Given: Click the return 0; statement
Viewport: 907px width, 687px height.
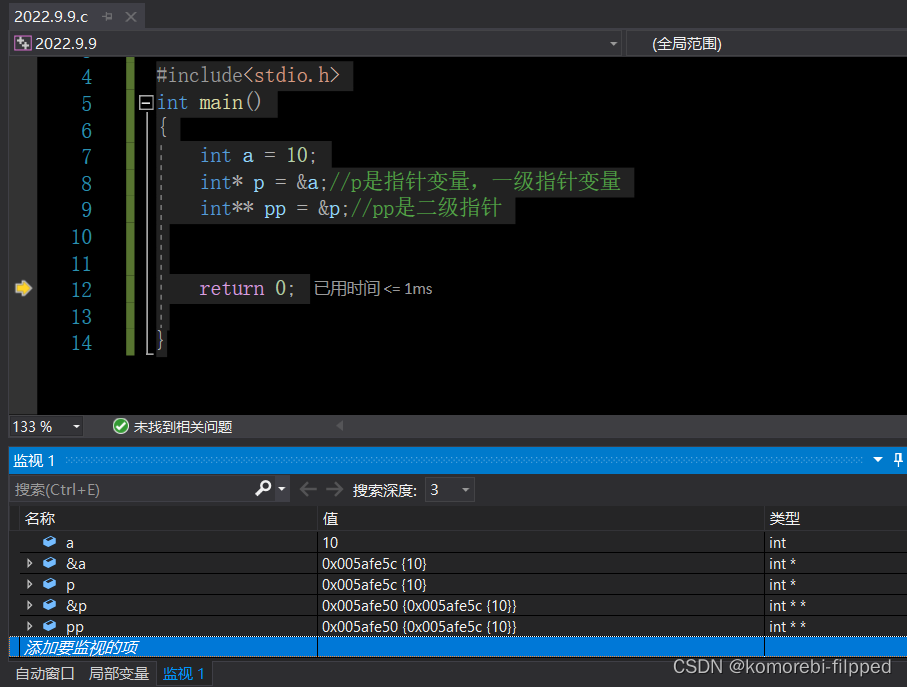Looking at the screenshot, I should pyautogui.click(x=247, y=289).
